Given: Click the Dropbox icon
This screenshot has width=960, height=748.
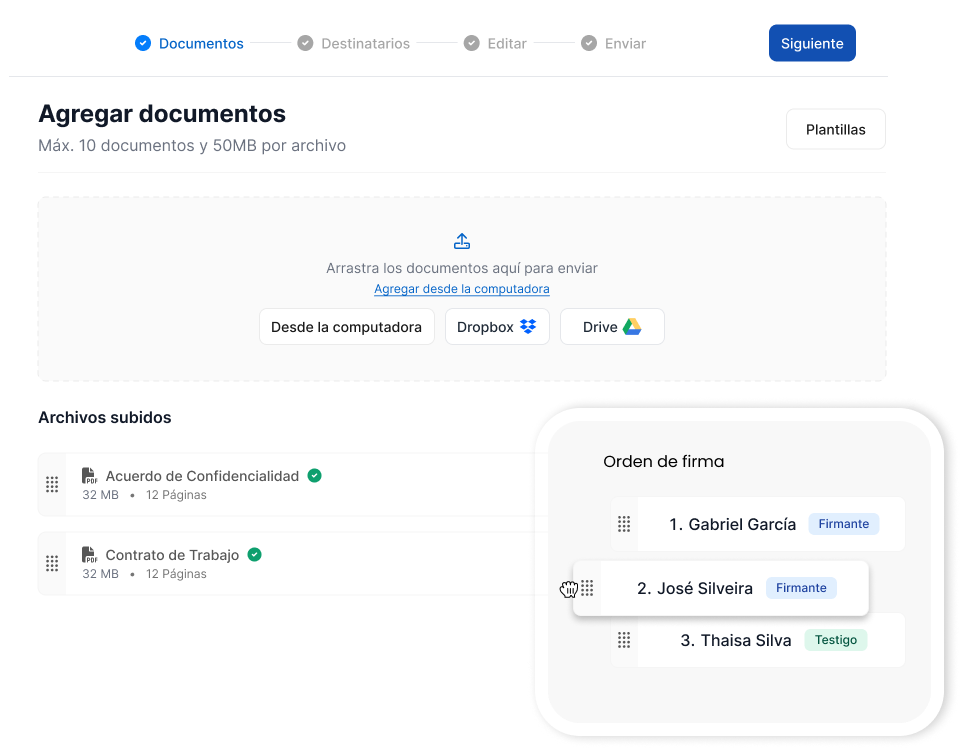Looking at the screenshot, I should coord(527,326).
